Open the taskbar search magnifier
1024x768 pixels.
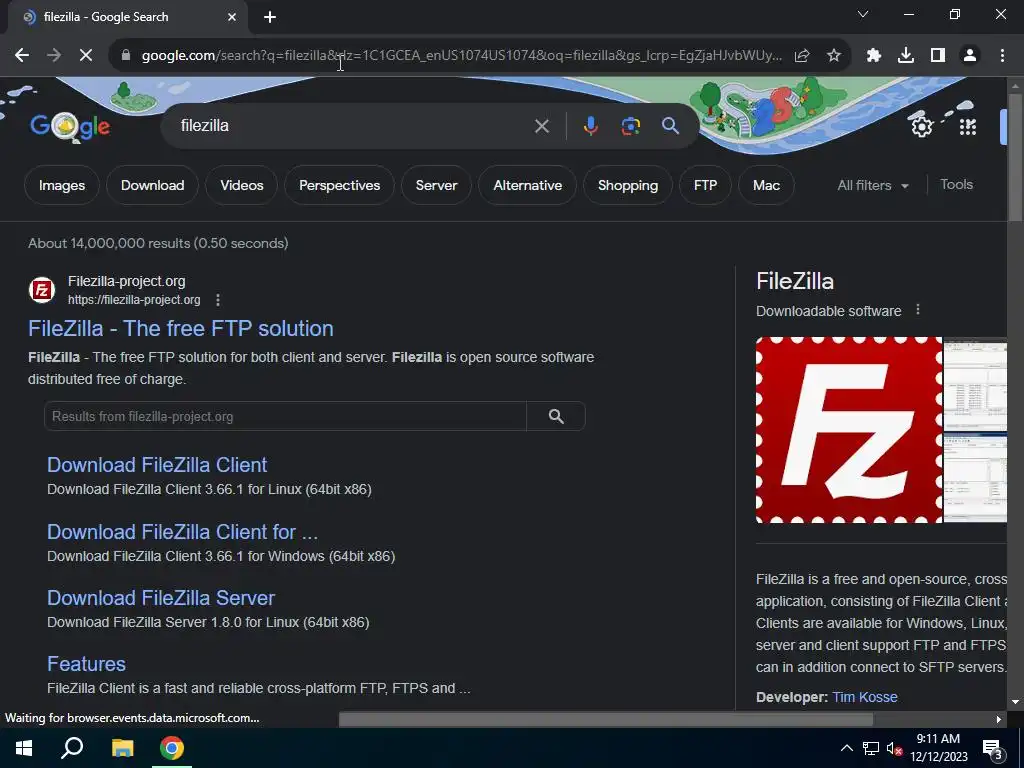72,748
